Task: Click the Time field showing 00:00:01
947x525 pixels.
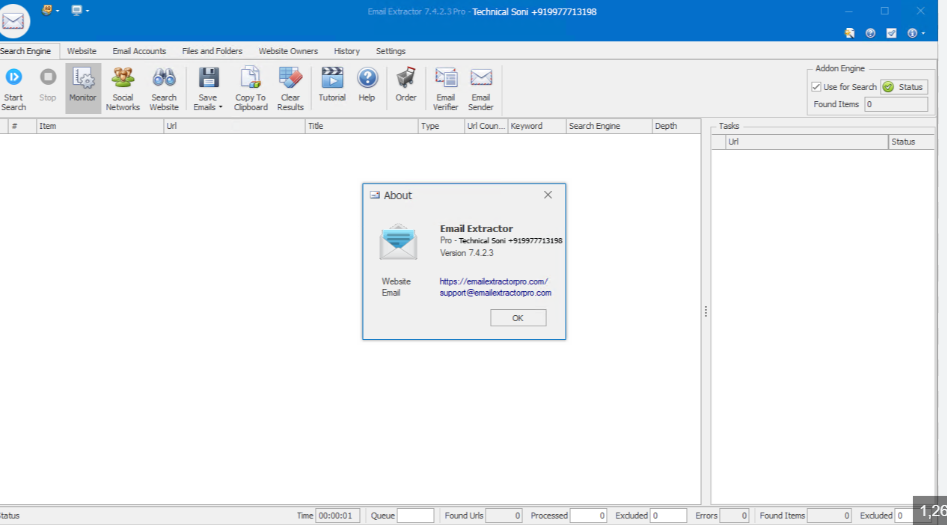Action: pos(338,515)
